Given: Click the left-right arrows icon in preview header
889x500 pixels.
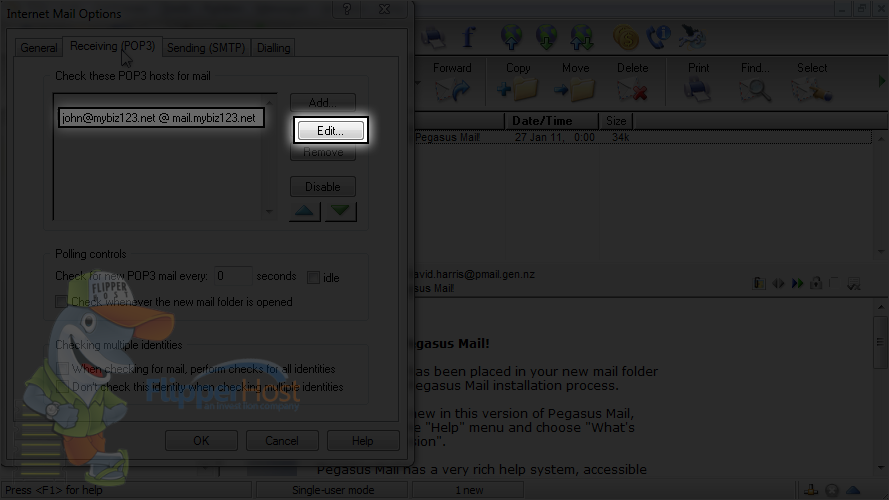Looking at the screenshot, I should point(778,283).
